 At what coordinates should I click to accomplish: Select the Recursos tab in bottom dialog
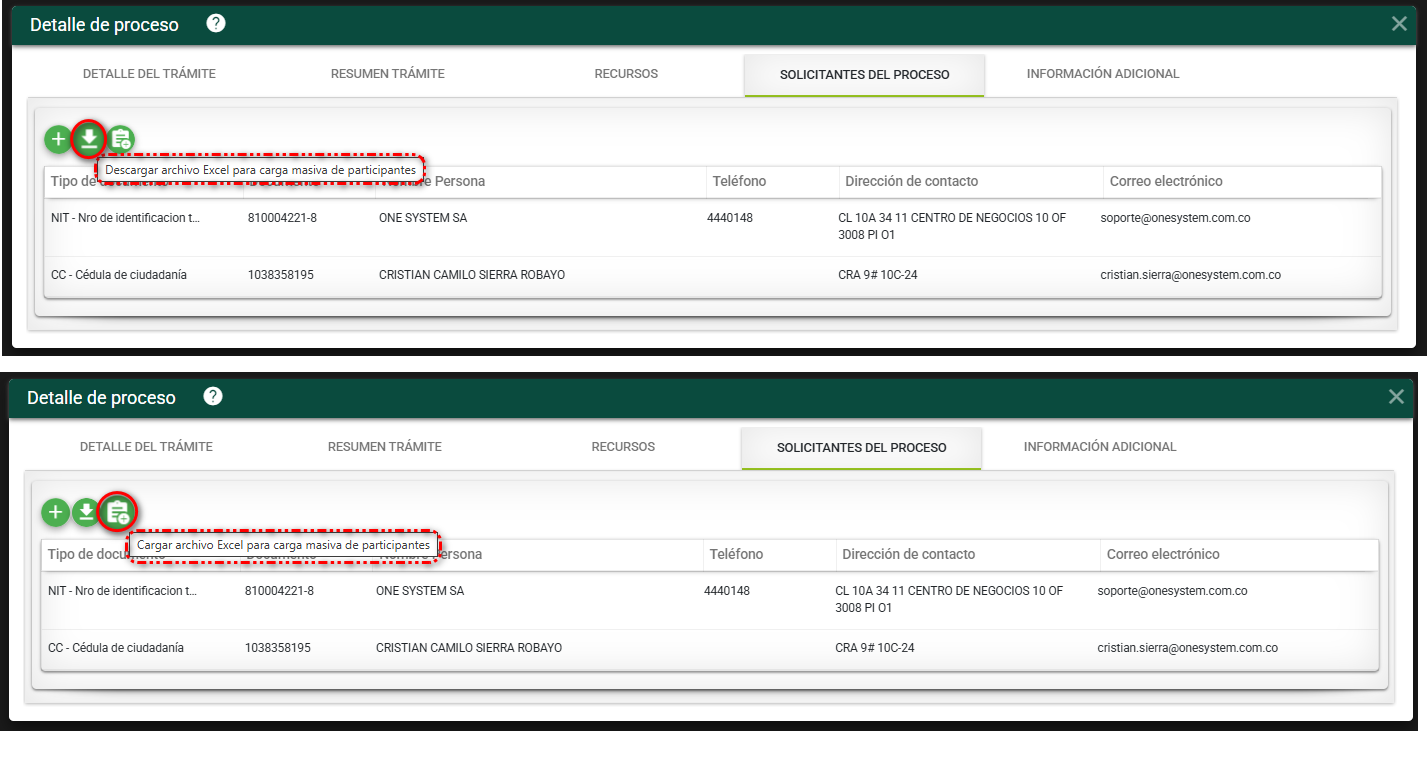tap(623, 447)
